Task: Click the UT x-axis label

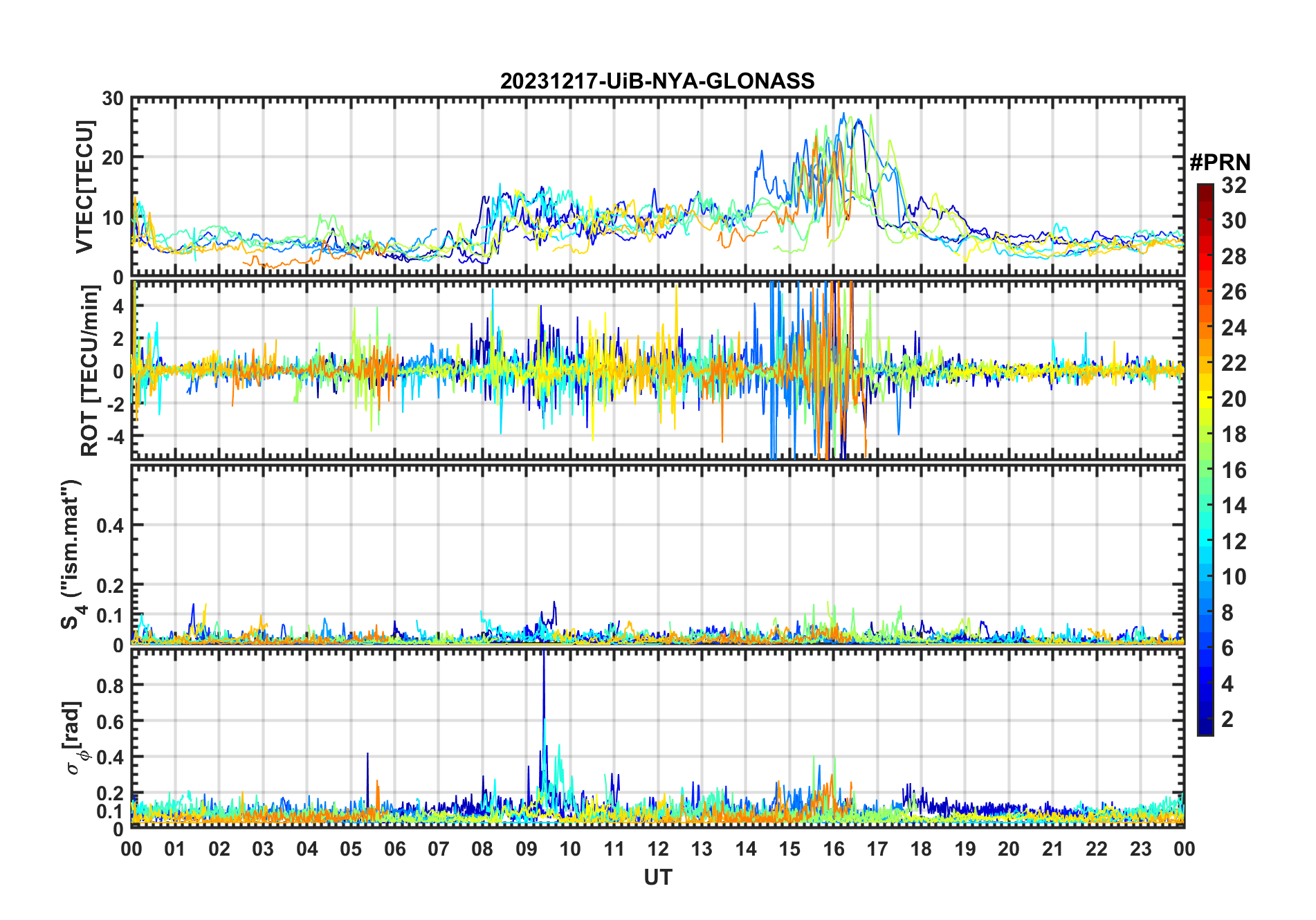Action: point(657,877)
